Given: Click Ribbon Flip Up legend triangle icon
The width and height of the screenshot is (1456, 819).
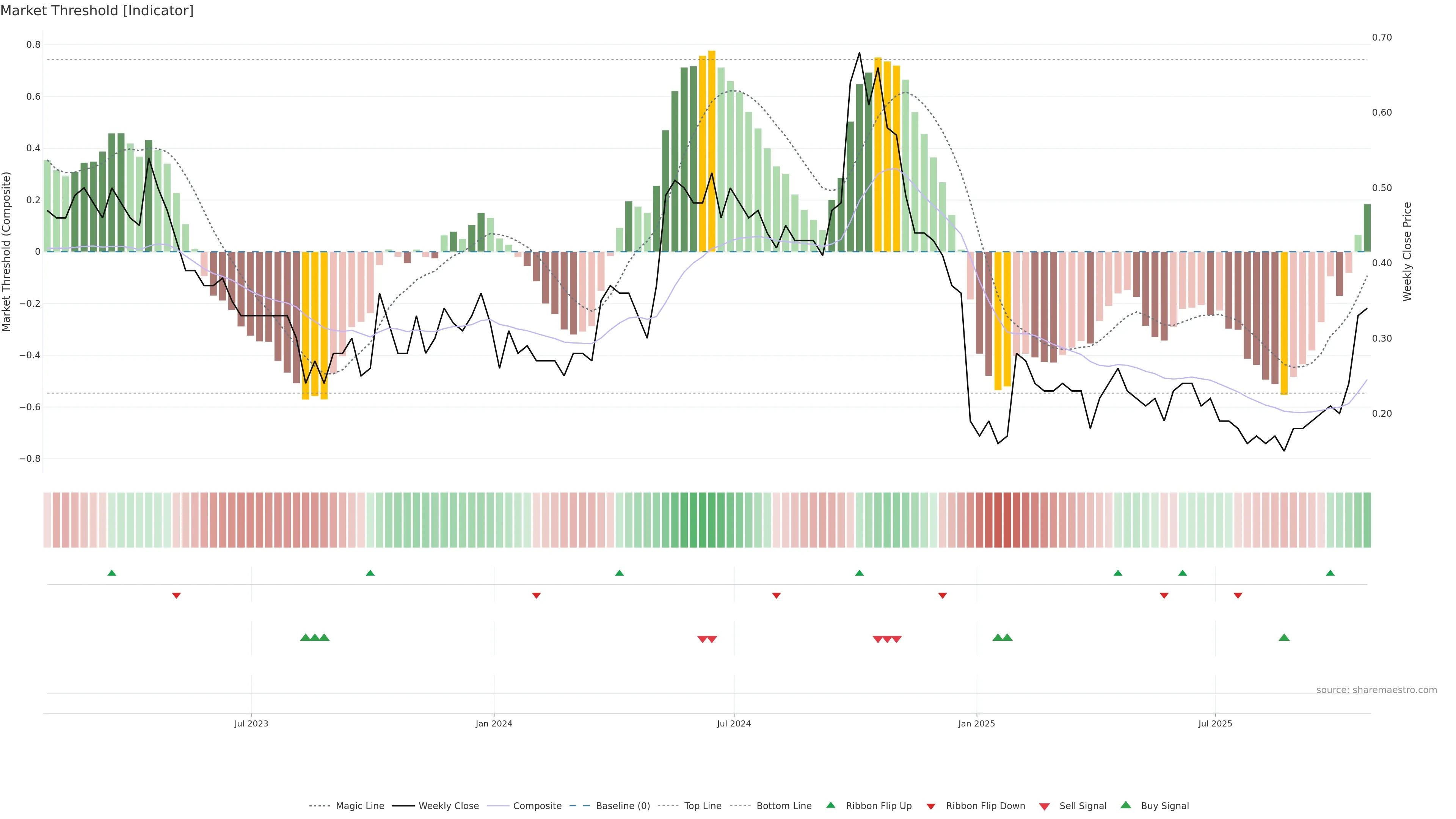Looking at the screenshot, I should click(x=830, y=805).
